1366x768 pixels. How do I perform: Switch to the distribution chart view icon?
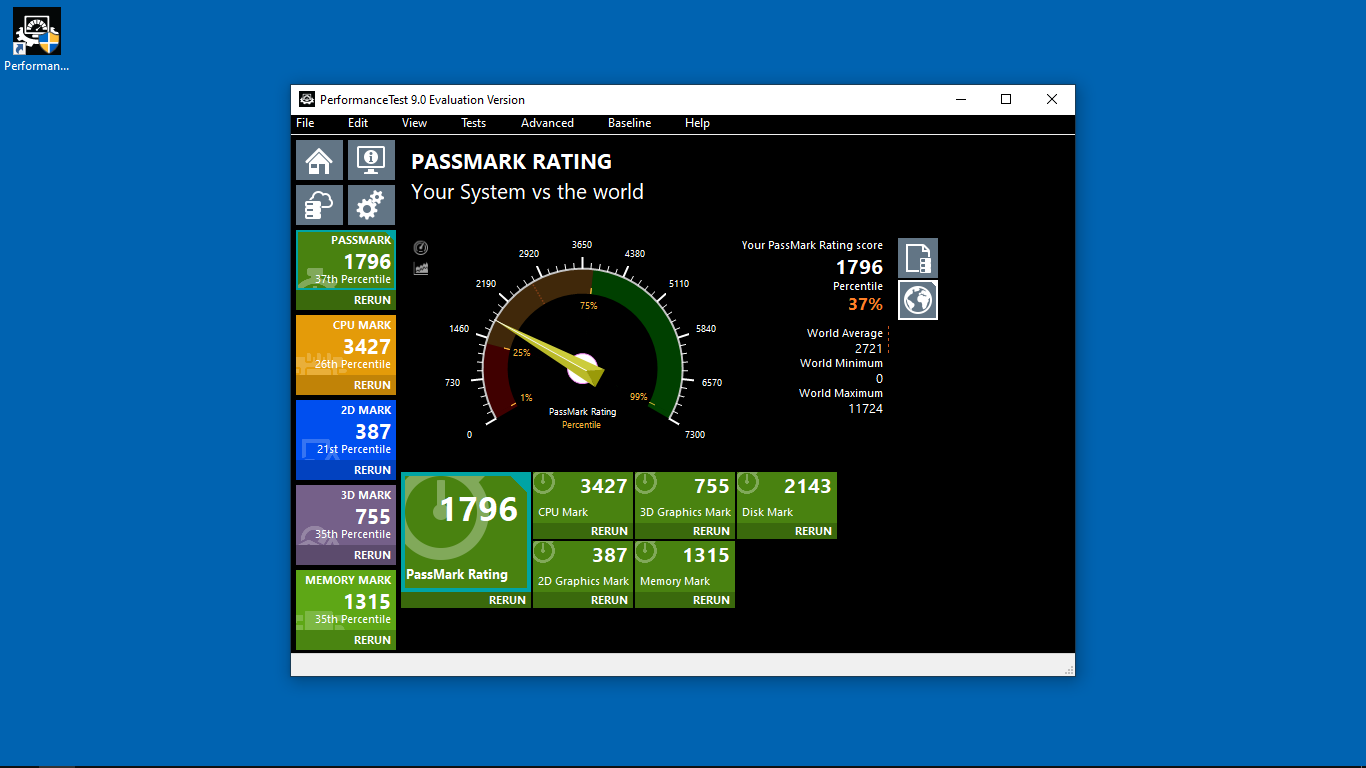(421, 268)
